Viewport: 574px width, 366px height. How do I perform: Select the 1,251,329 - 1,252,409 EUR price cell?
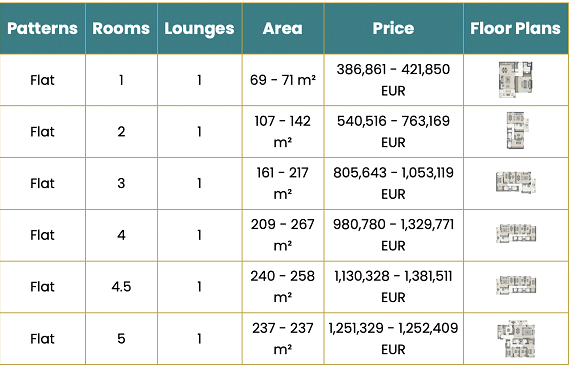point(394,339)
